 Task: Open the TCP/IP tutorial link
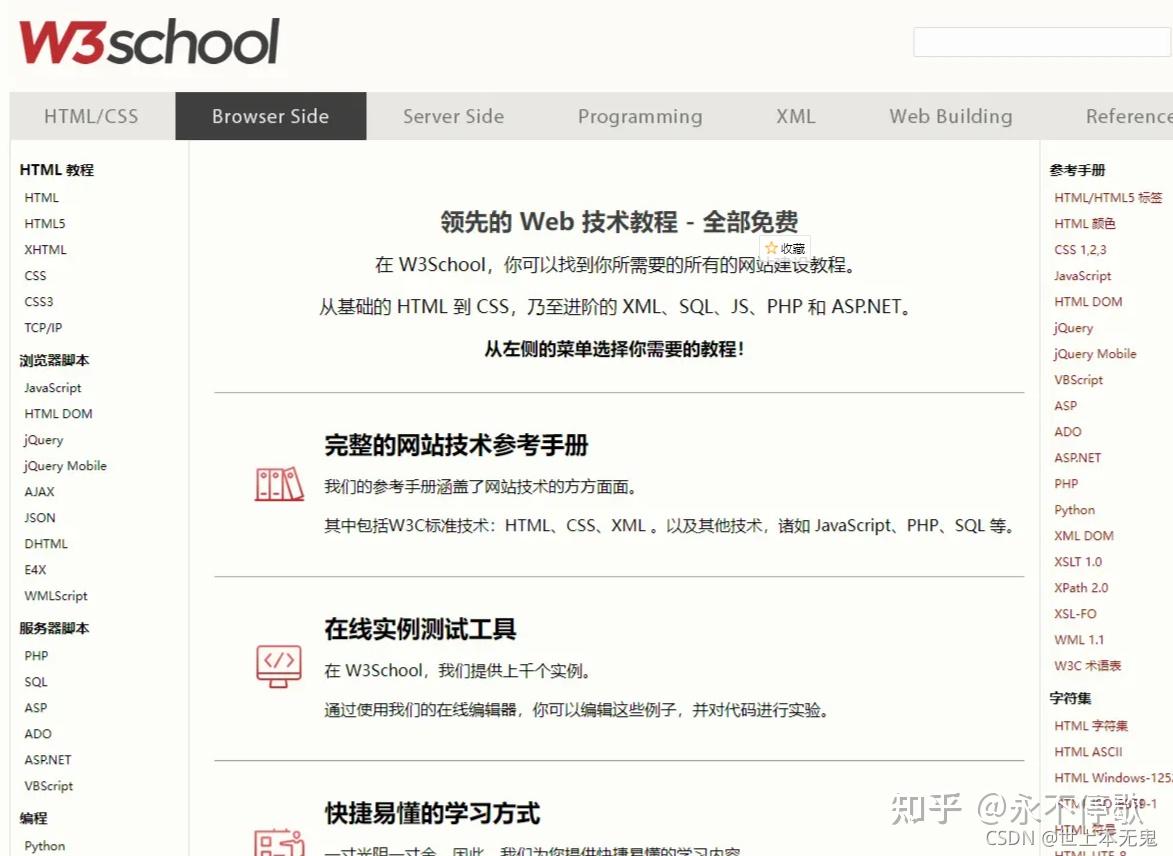click(x=43, y=328)
